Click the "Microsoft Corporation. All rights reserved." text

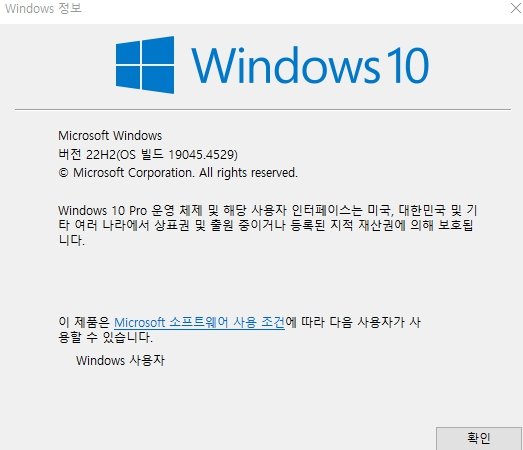tap(185, 173)
